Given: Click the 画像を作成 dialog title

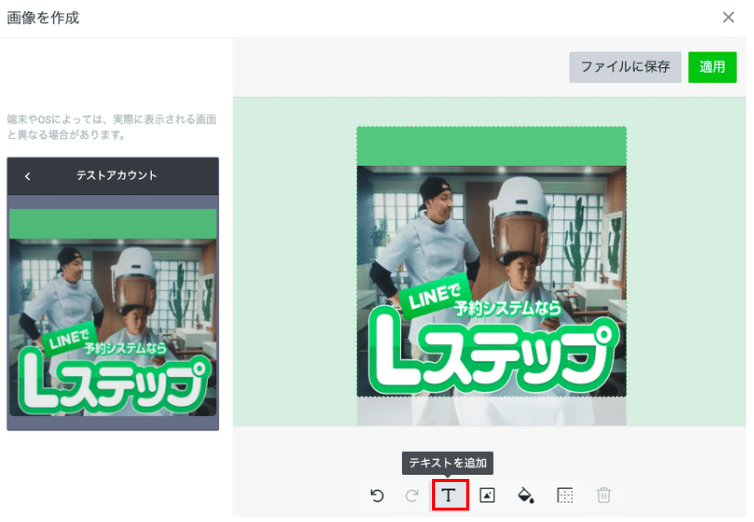Looking at the screenshot, I should 43,18.
